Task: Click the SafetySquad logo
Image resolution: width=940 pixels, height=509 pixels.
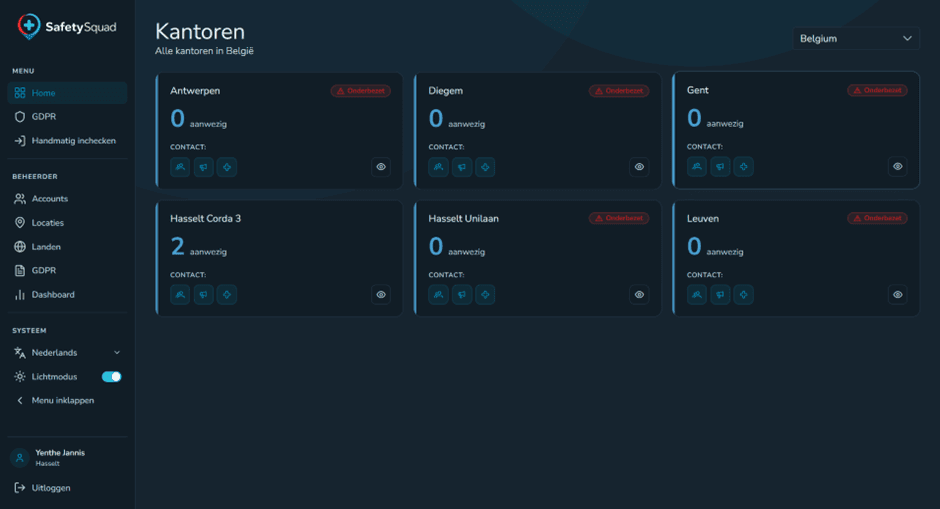Action: coord(67,27)
